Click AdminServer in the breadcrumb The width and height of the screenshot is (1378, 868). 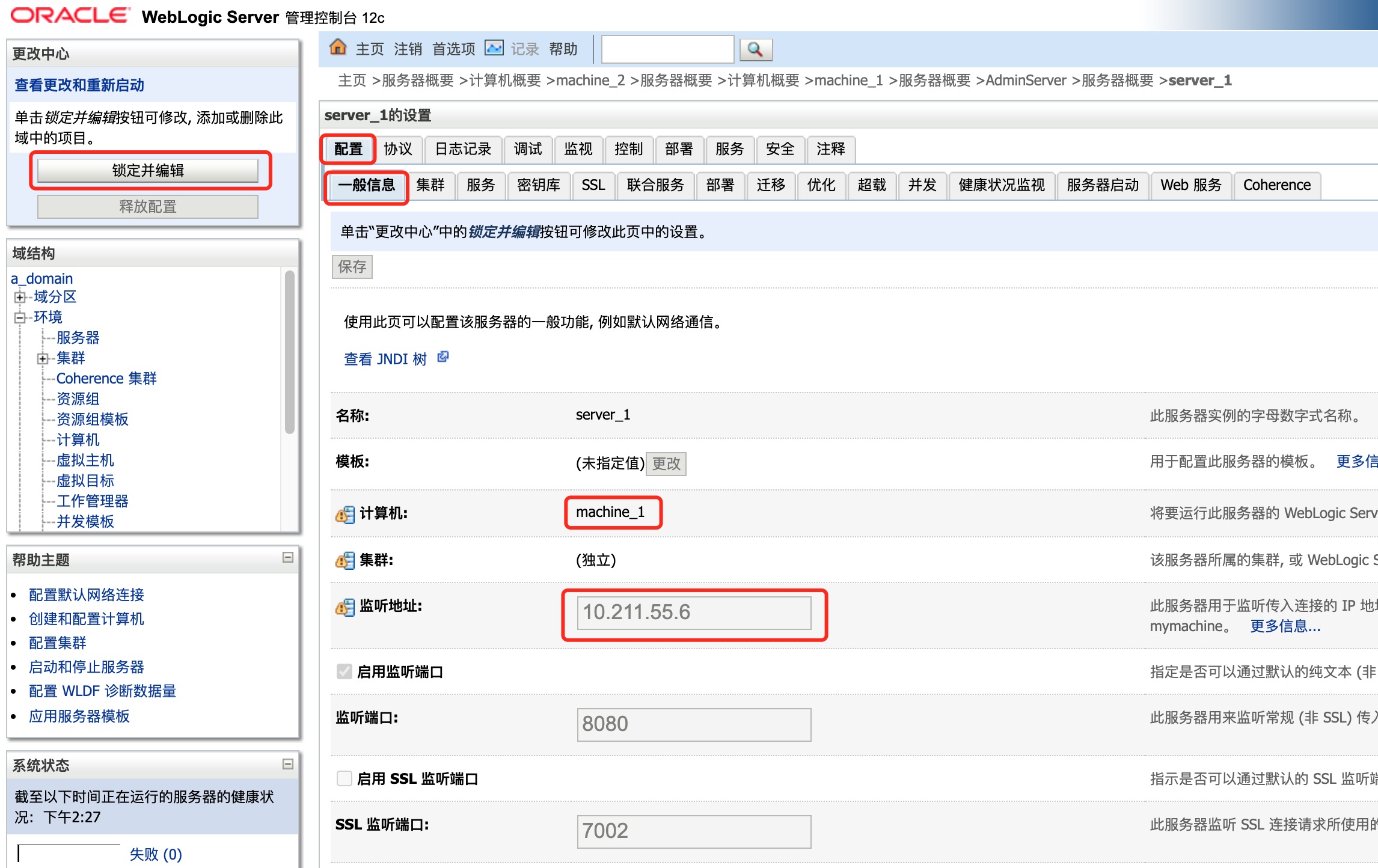point(1026,81)
